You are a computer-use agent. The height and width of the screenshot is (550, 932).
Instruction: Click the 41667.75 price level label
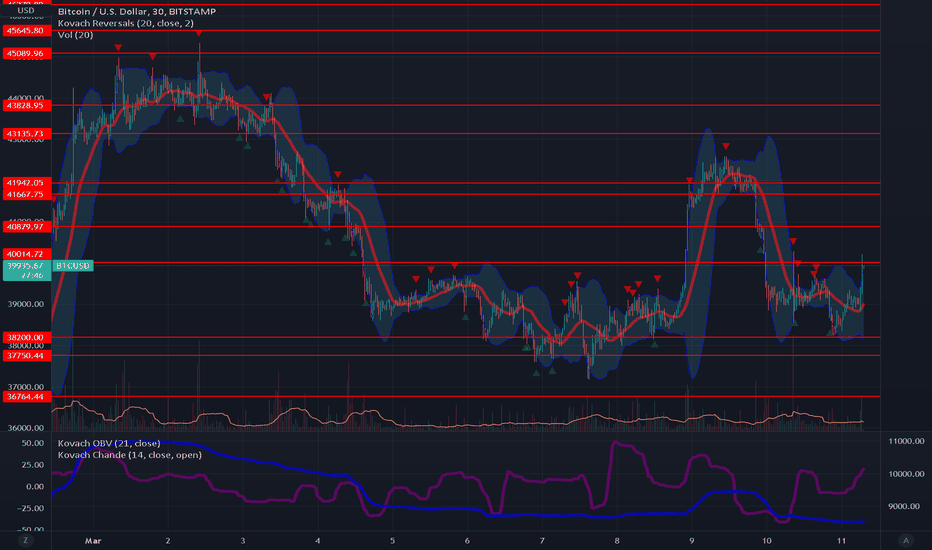tap(27, 194)
